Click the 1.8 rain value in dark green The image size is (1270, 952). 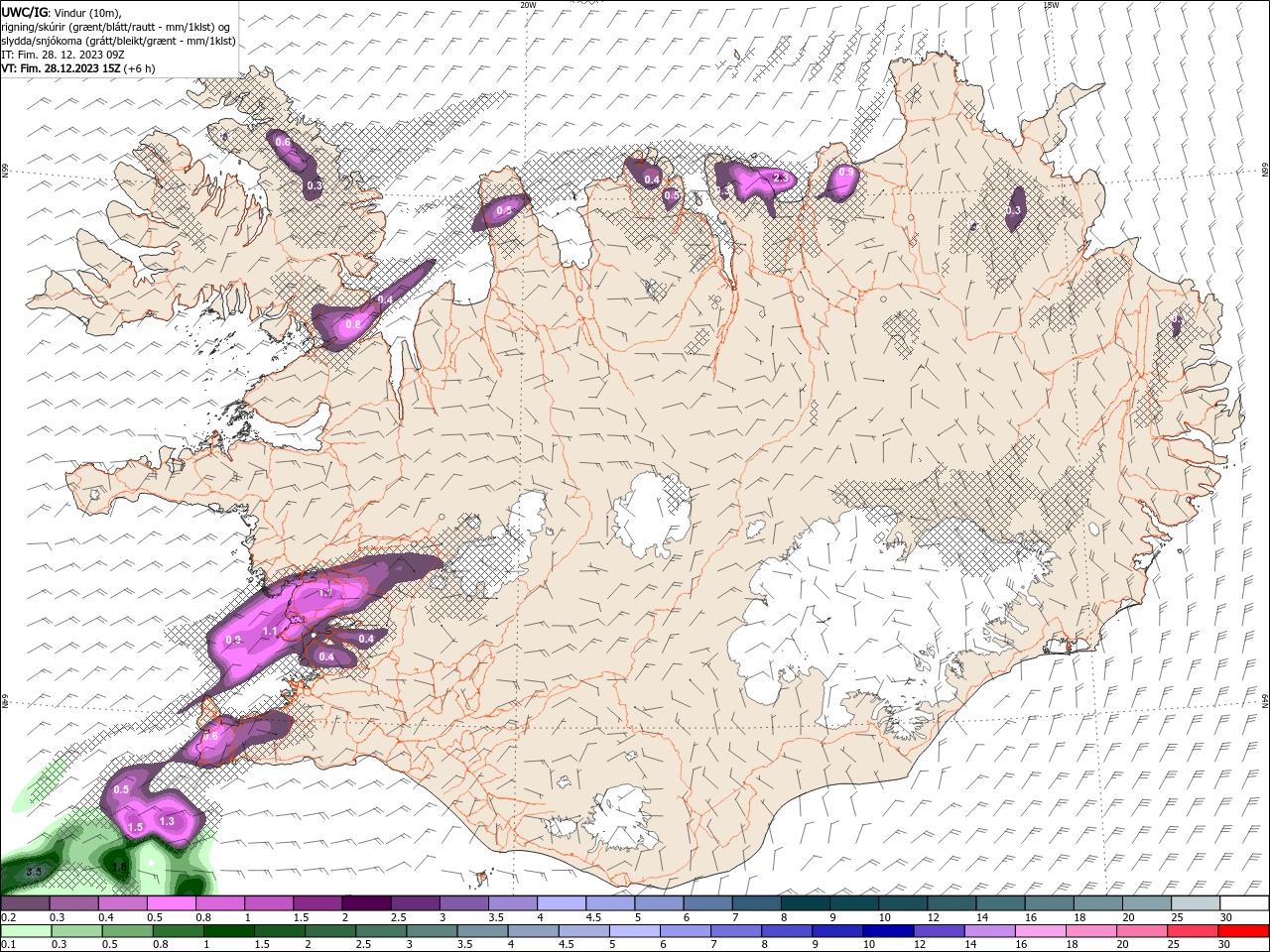click(x=120, y=868)
